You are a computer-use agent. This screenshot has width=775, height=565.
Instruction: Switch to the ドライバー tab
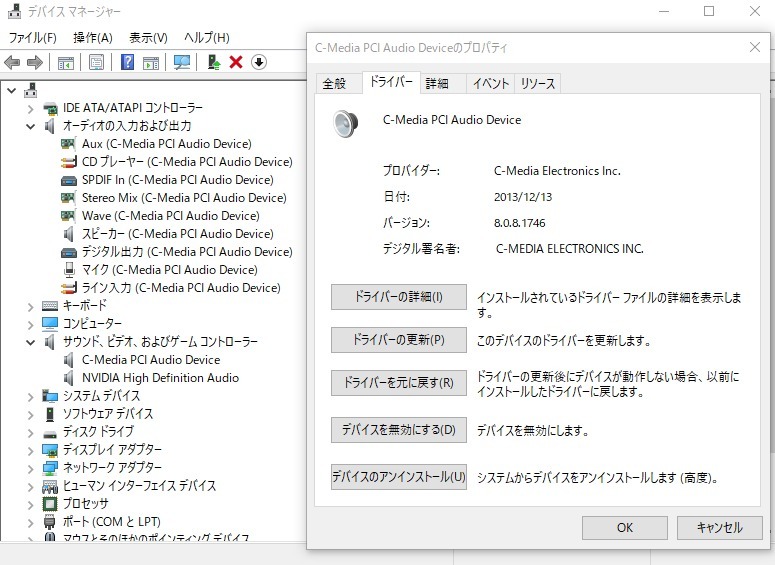pos(391,82)
